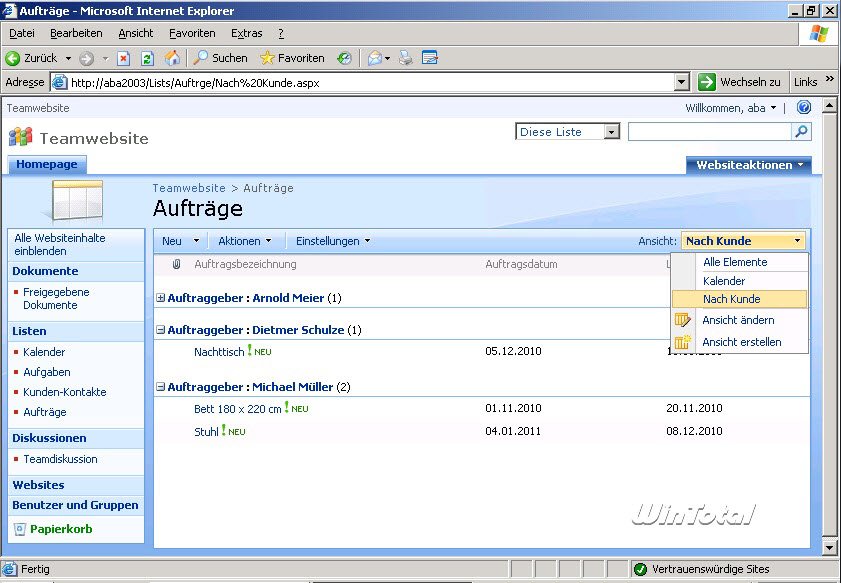841x583 pixels.
Task: Open the Diese Liste scope dropdown
Action: click(611, 132)
